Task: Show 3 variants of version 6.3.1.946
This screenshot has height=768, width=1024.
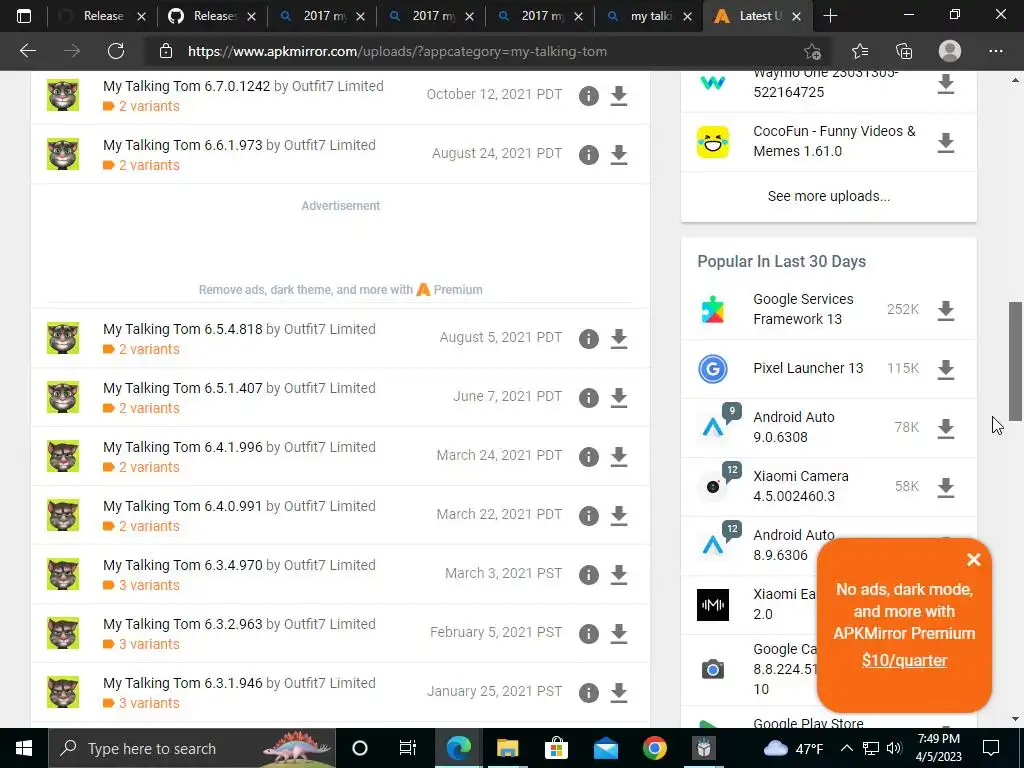Action: coord(141,703)
